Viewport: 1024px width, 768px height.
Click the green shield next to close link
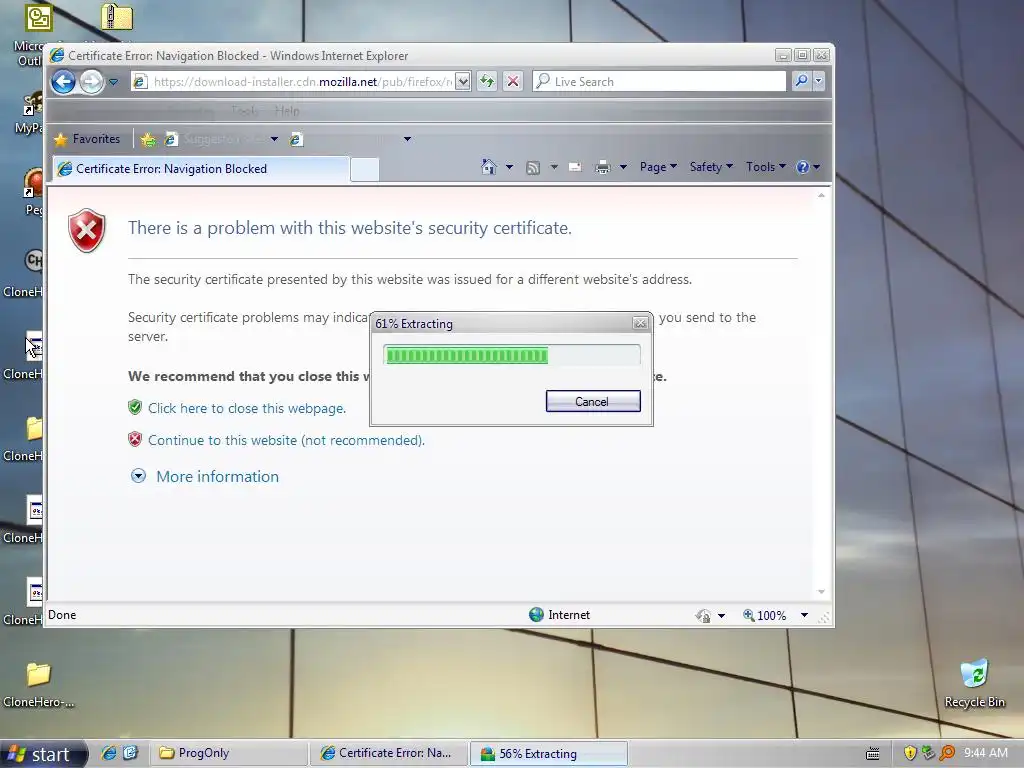pyautogui.click(x=135, y=408)
